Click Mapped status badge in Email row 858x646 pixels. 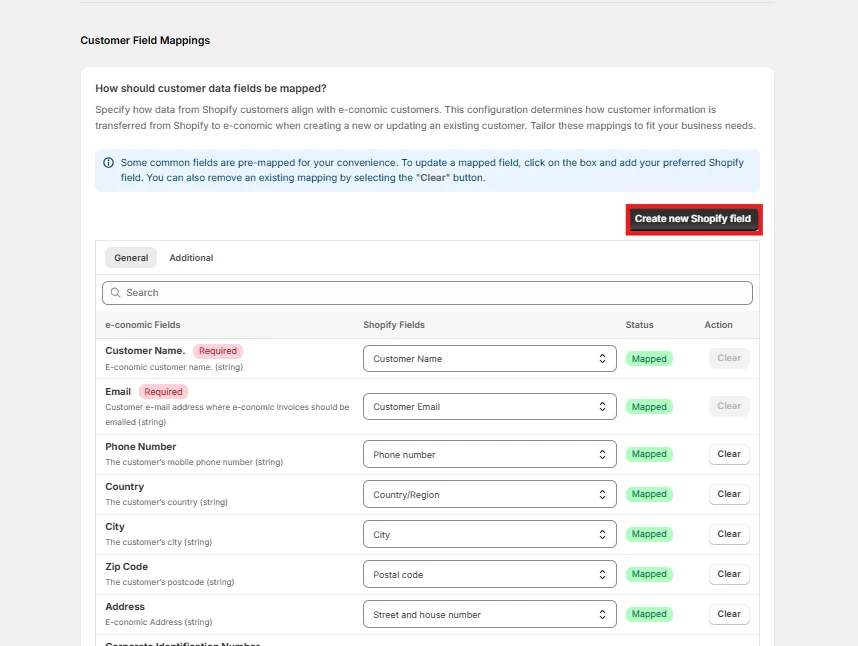649,407
